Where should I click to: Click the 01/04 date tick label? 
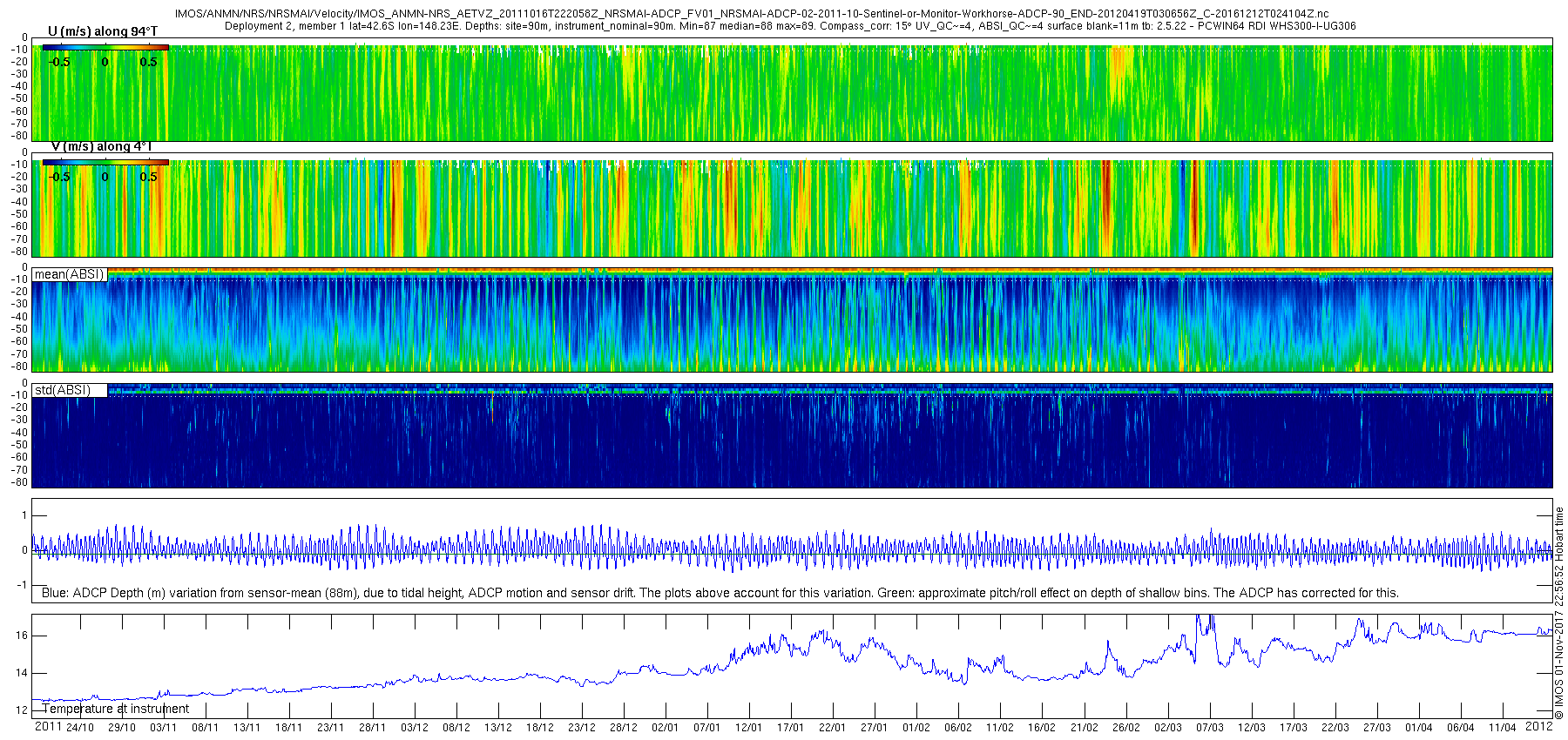tap(1419, 728)
